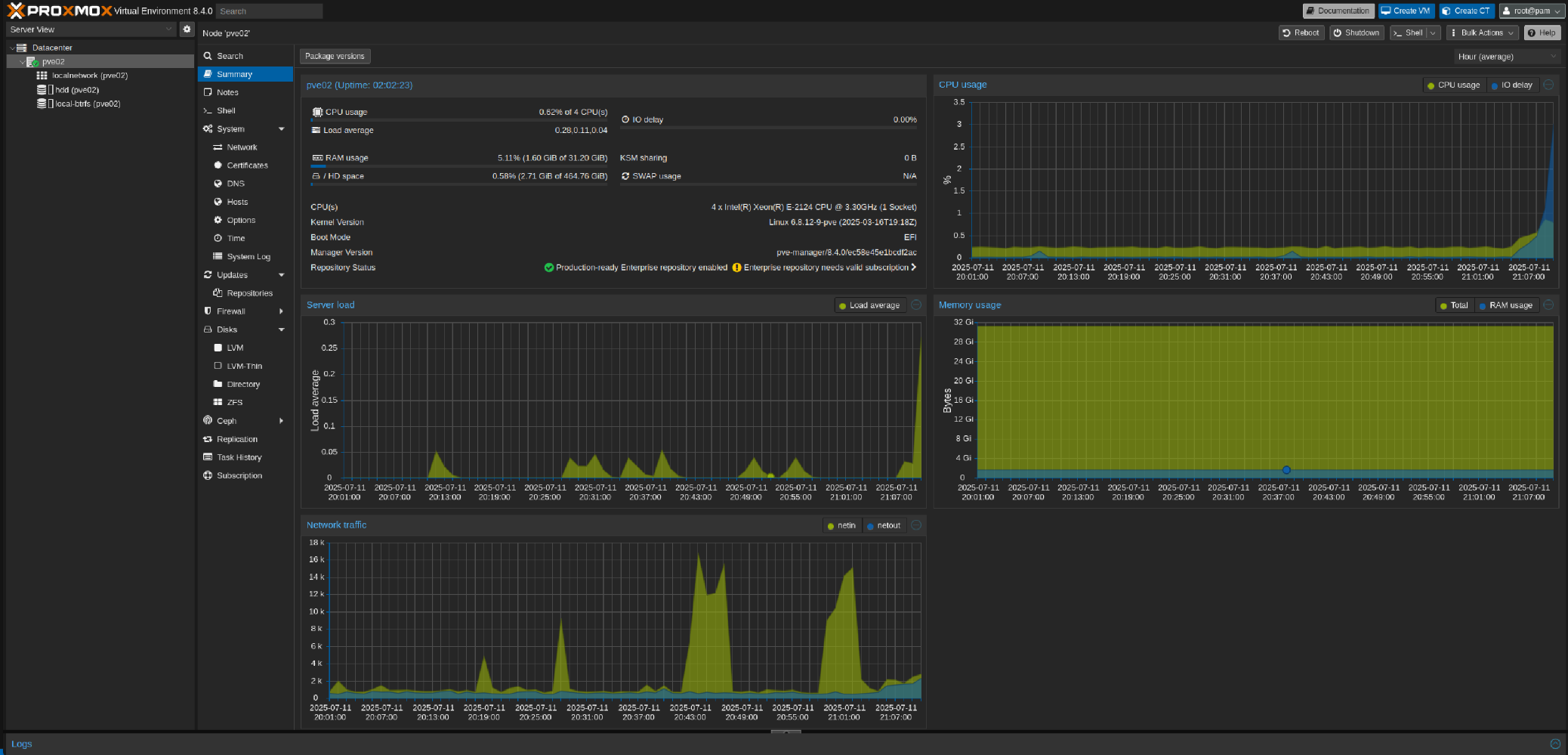This screenshot has width=1568, height=755.
Task: Click the Directory folder icon
Action: coord(218,384)
